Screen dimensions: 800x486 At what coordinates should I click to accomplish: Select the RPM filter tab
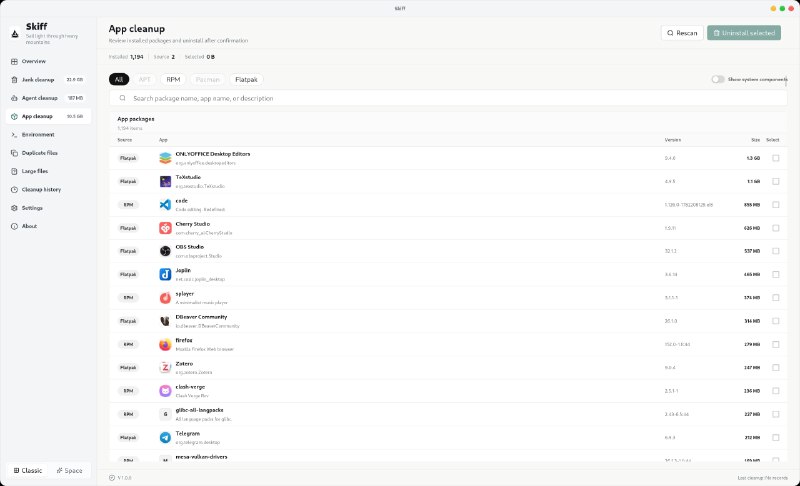(173, 80)
